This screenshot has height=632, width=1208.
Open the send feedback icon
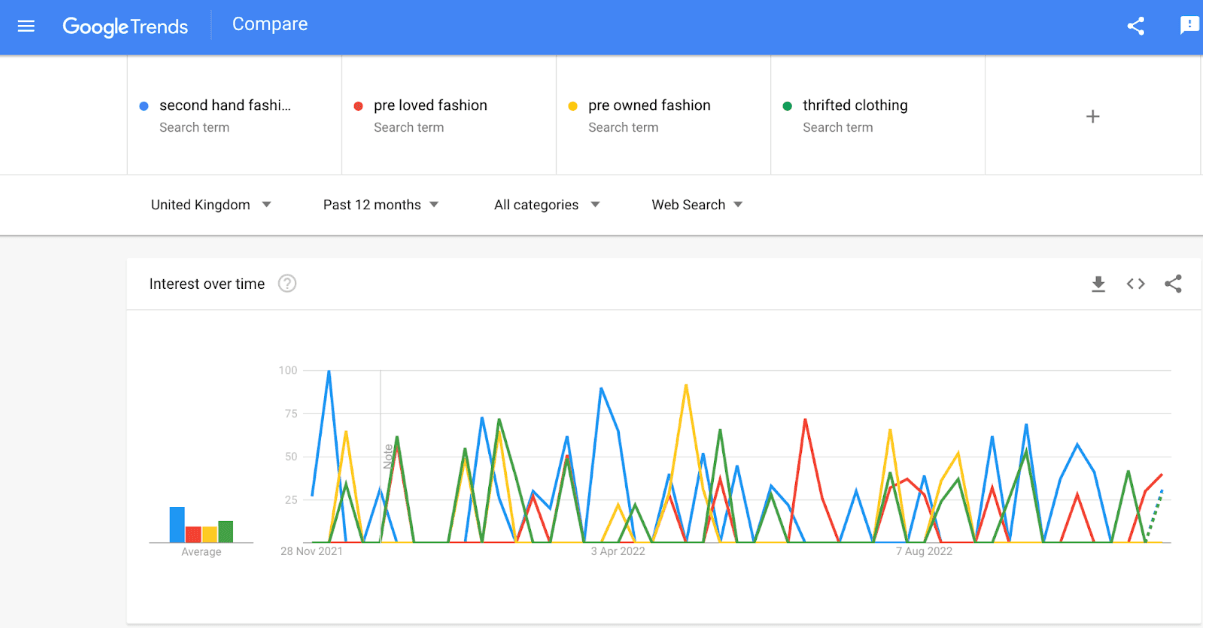tap(1189, 26)
